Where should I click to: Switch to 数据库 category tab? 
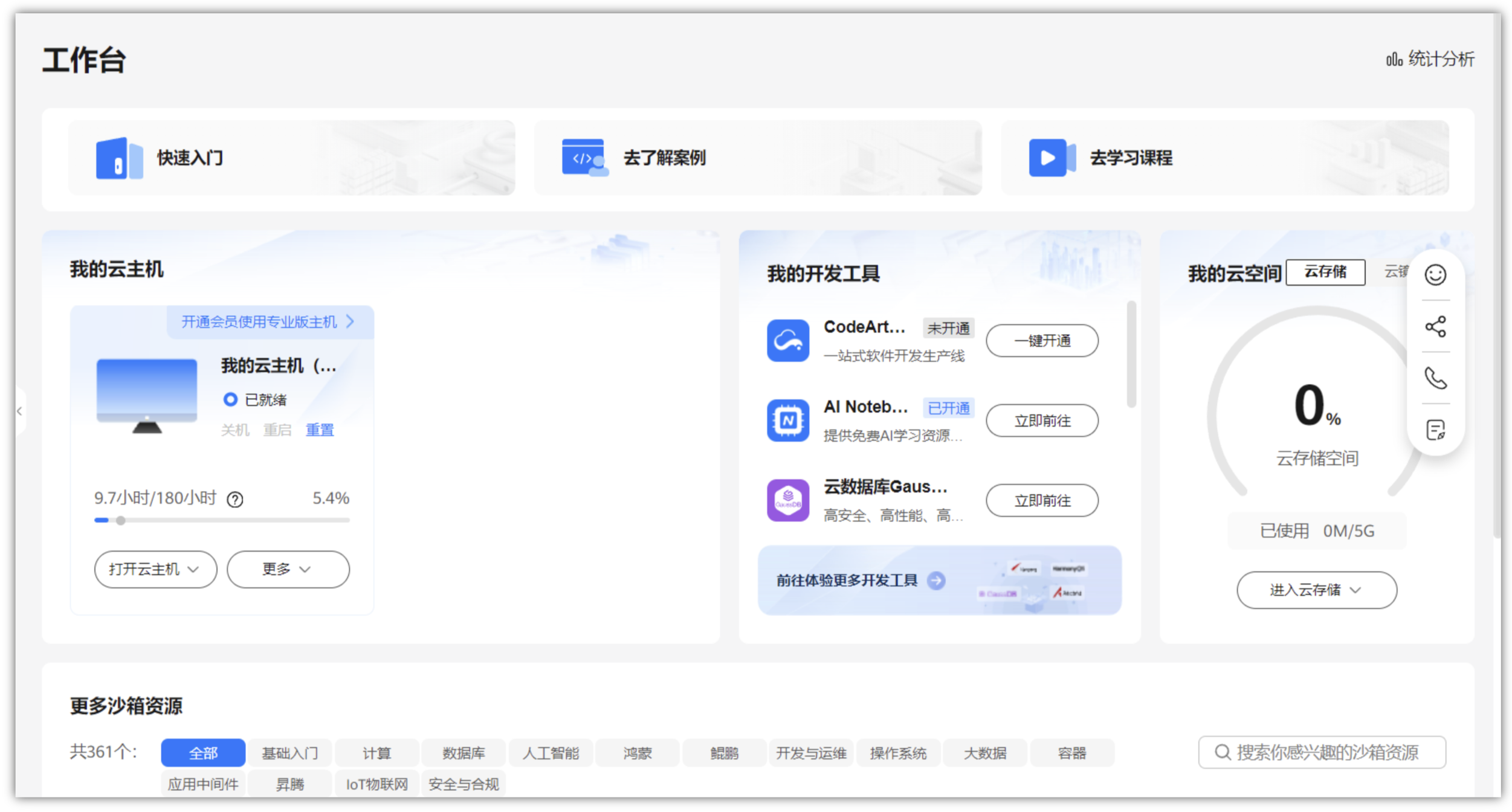(x=464, y=753)
